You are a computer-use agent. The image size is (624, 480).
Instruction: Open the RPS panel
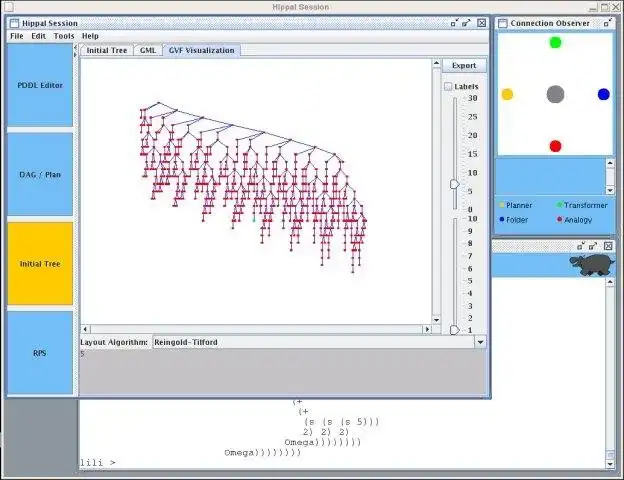pos(40,353)
